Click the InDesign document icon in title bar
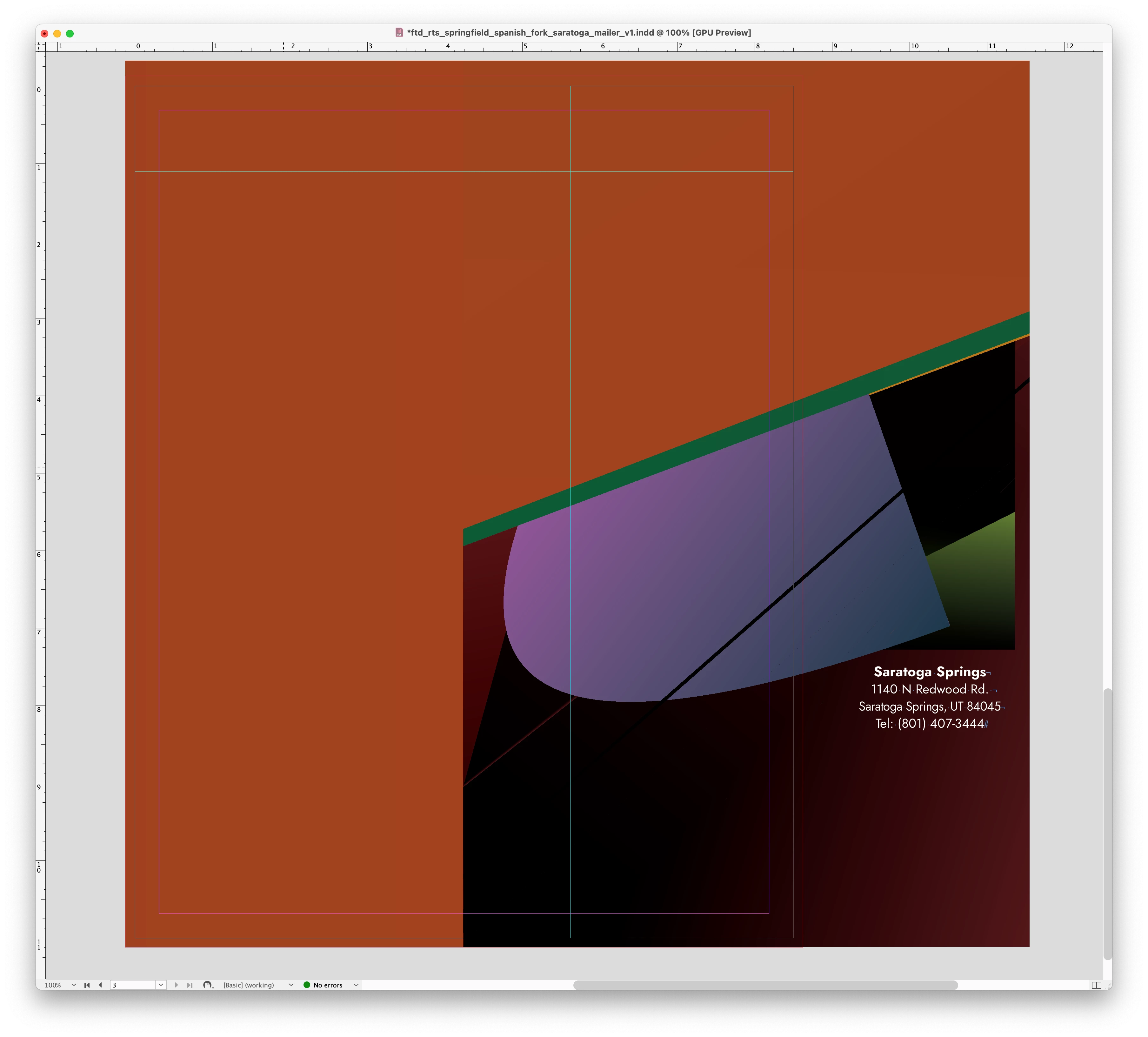 399,32
